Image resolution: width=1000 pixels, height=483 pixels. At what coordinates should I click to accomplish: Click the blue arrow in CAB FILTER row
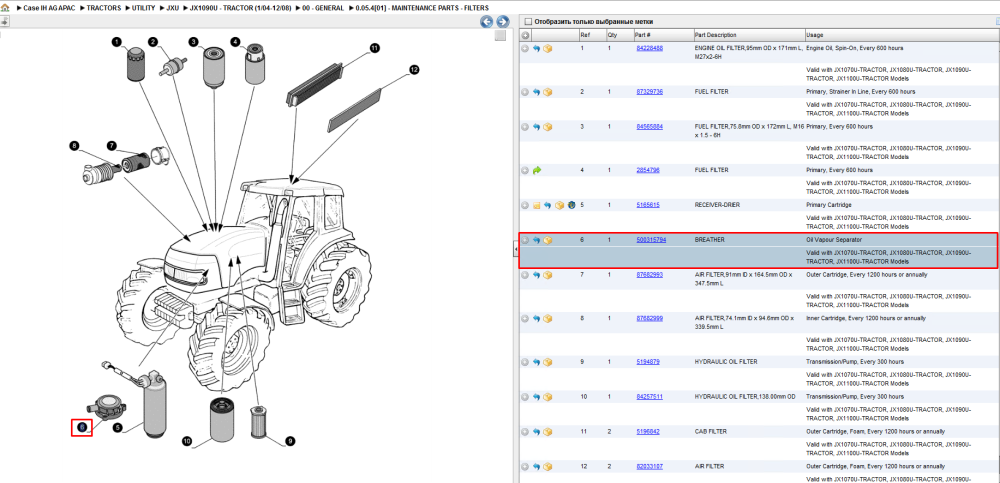pos(536,432)
